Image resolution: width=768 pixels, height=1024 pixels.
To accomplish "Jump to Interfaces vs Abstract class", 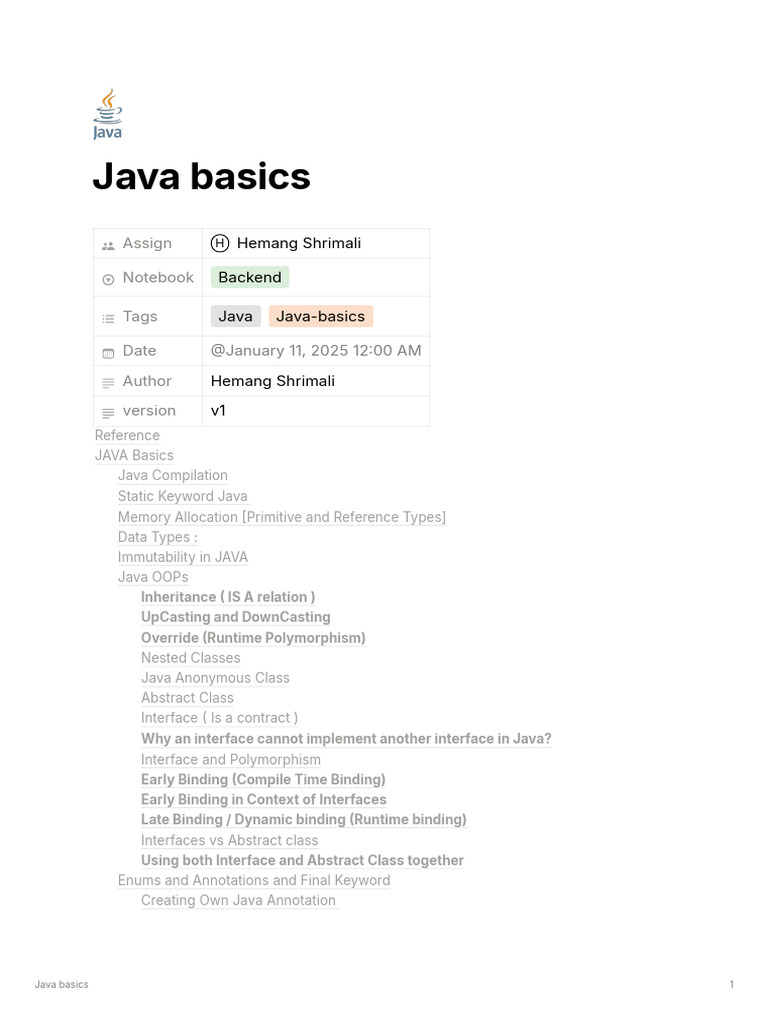I will click(229, 840).
